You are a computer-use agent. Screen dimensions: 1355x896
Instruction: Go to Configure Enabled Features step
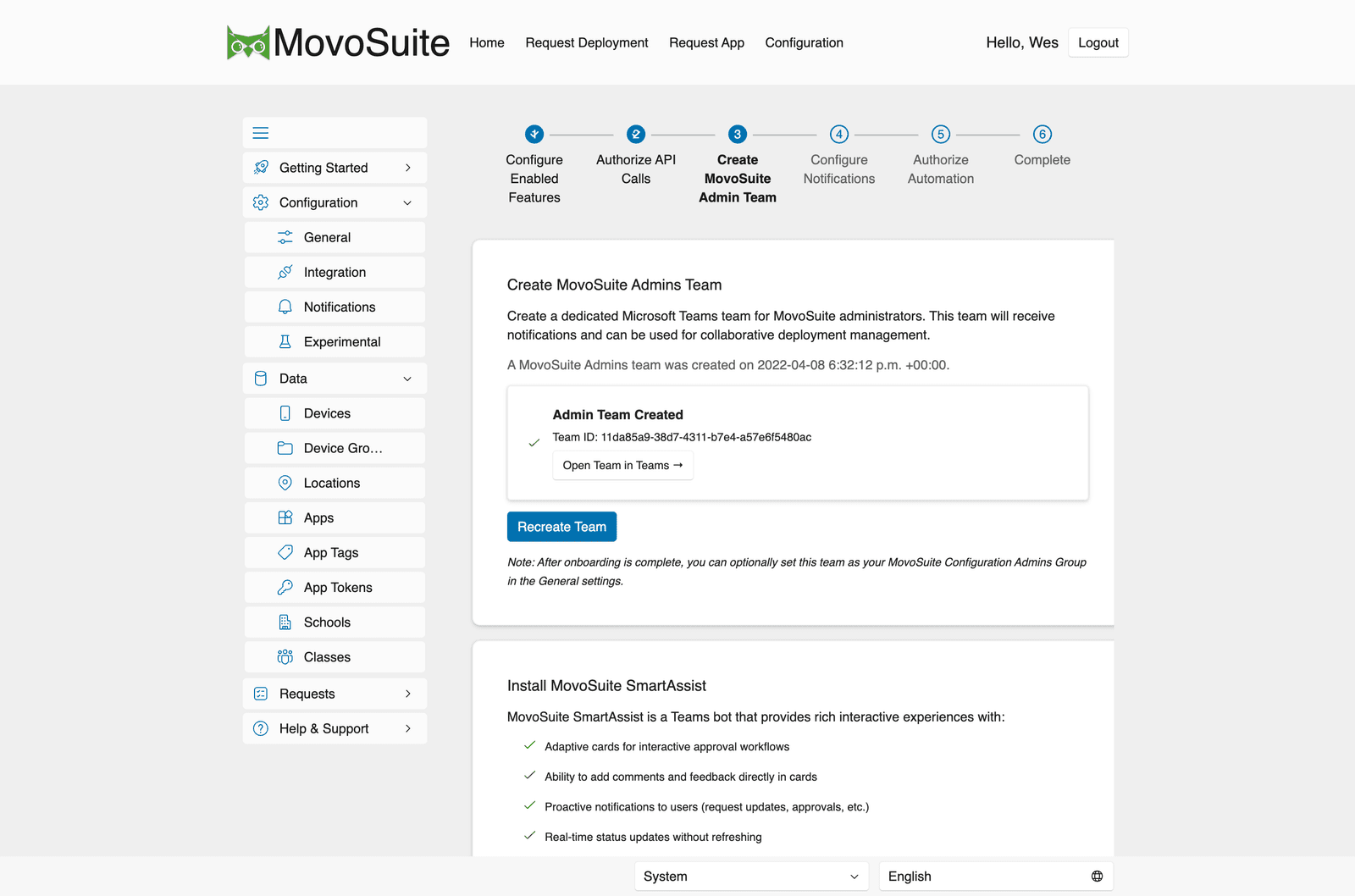click(534, 179)
